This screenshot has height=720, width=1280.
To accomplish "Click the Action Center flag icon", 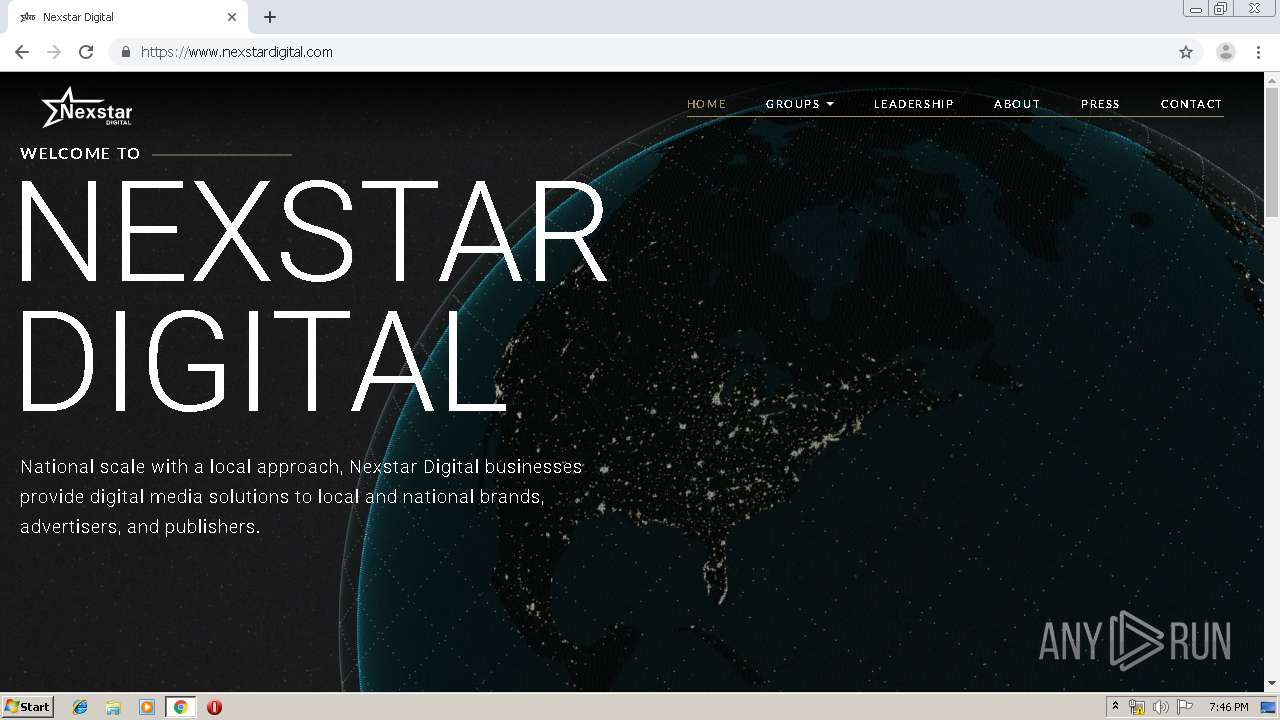I will 1185,707.
